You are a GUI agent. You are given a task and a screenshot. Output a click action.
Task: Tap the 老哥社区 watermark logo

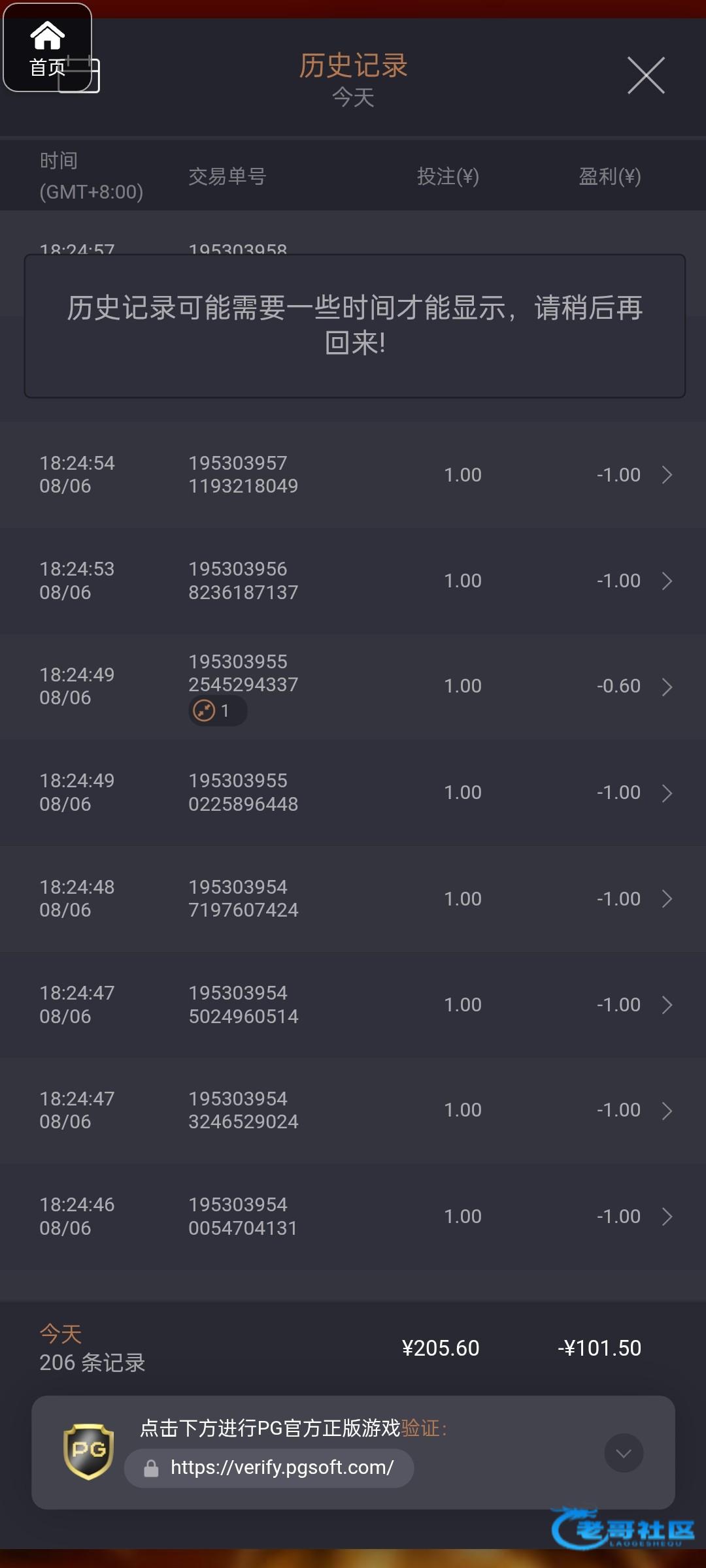(623, 1529)
